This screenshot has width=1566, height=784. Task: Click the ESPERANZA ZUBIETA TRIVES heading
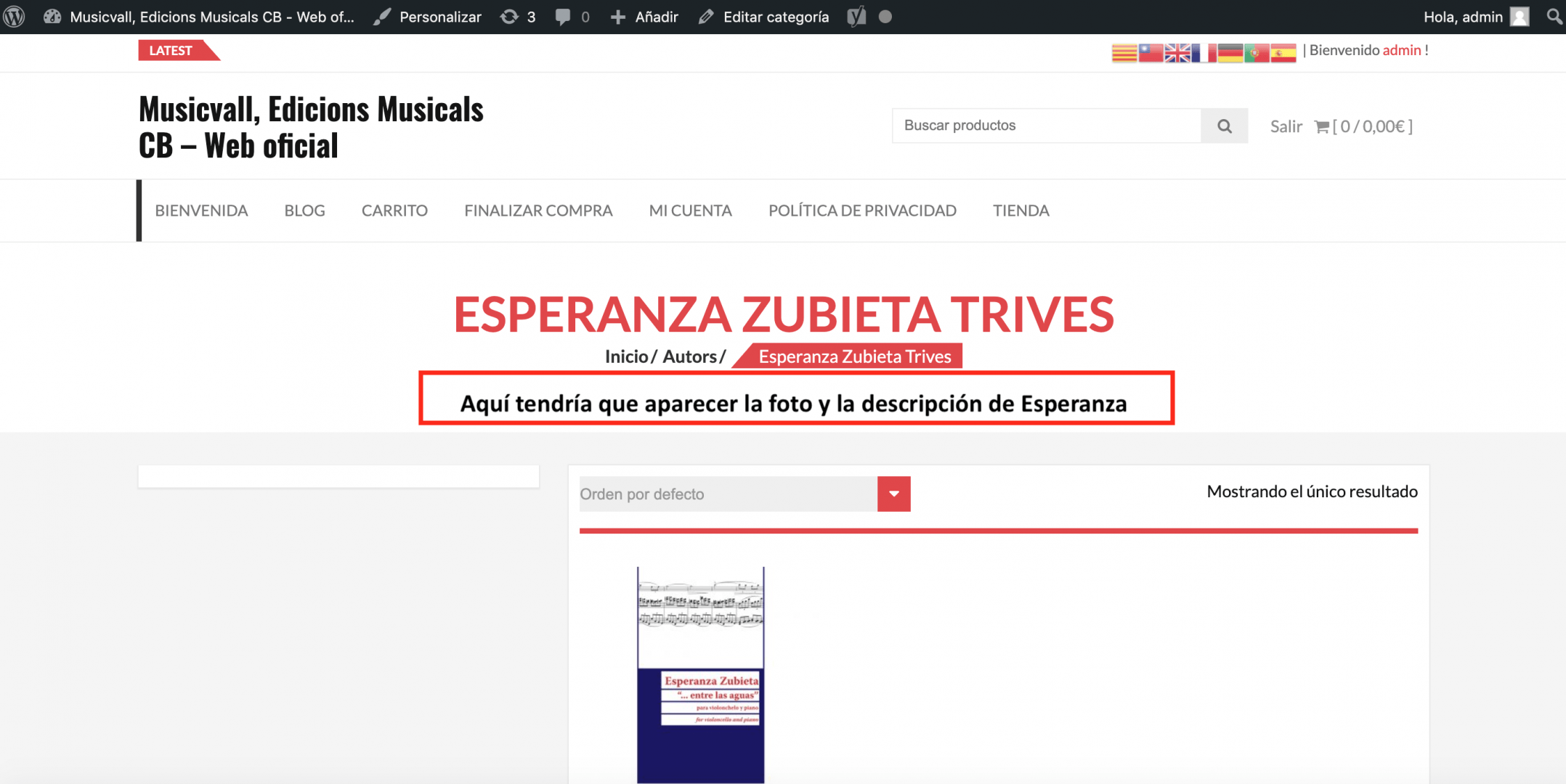pos(784,314)
